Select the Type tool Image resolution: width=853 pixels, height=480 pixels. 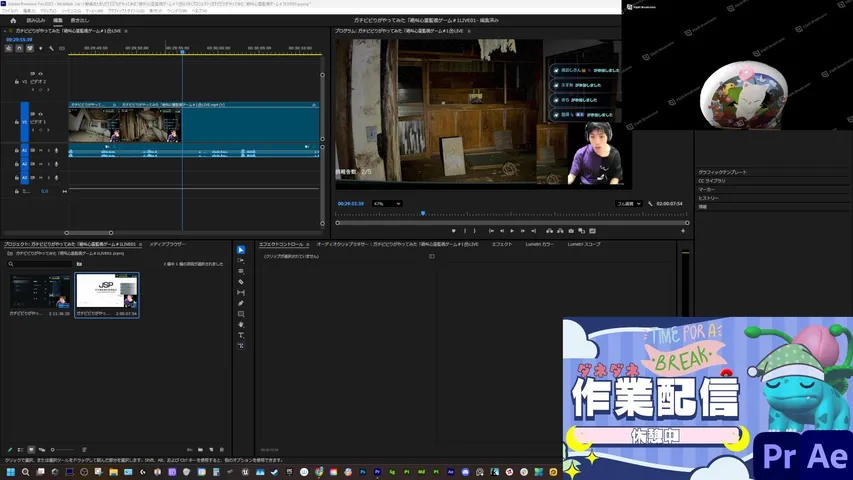coord(241,335)
